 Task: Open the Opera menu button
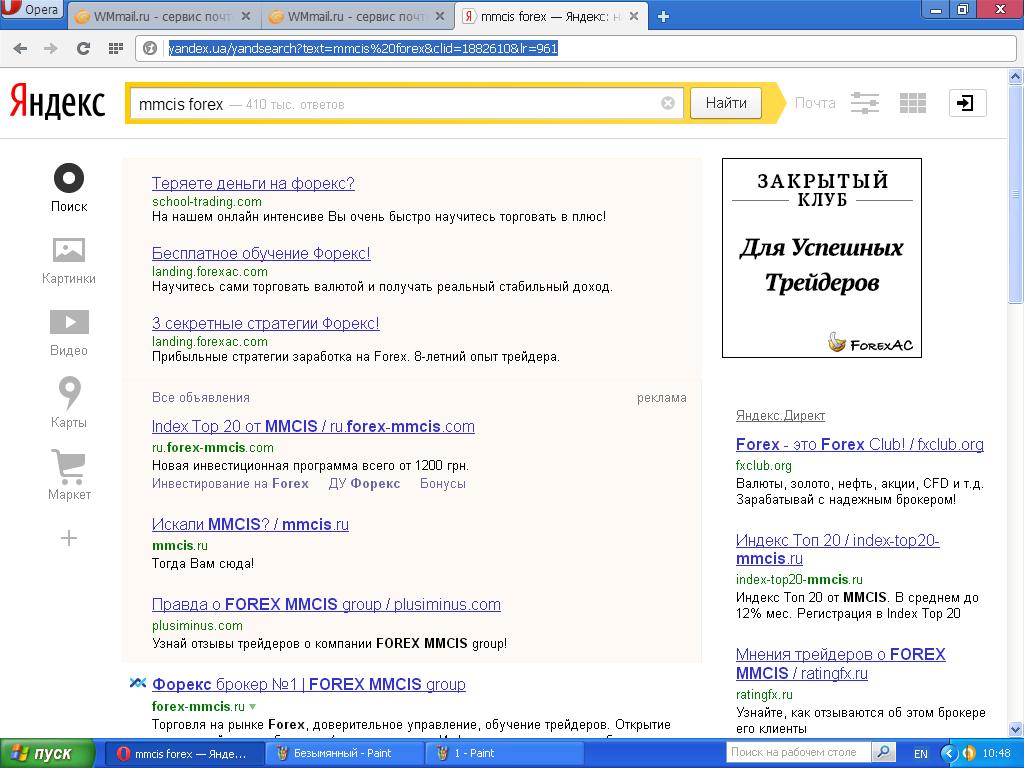[x=31, y=10]
